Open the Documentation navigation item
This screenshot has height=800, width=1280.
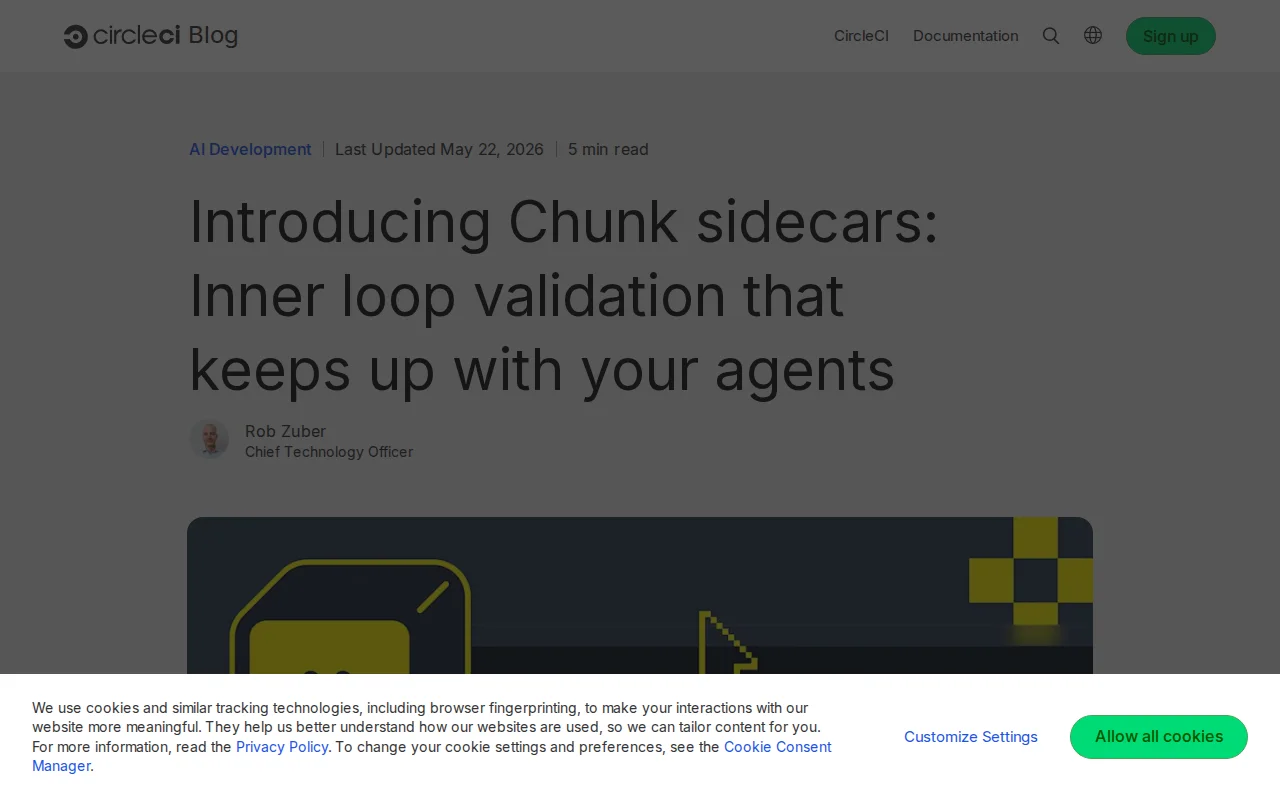click(x=965, y=36)
